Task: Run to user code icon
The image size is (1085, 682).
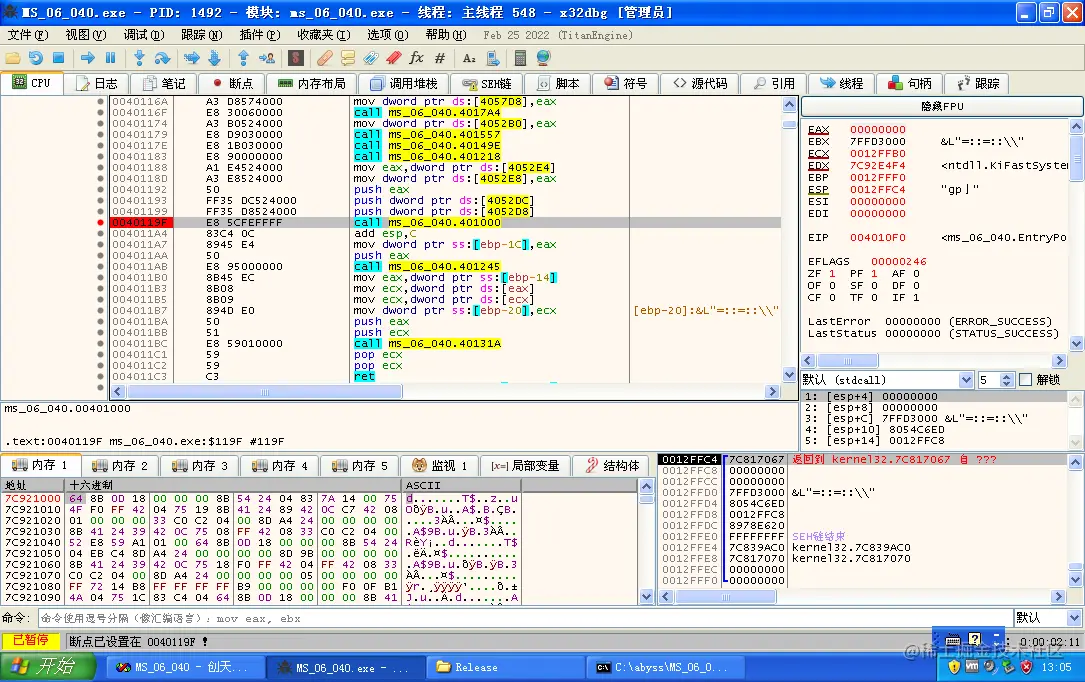Action: (x=266, y=58)
